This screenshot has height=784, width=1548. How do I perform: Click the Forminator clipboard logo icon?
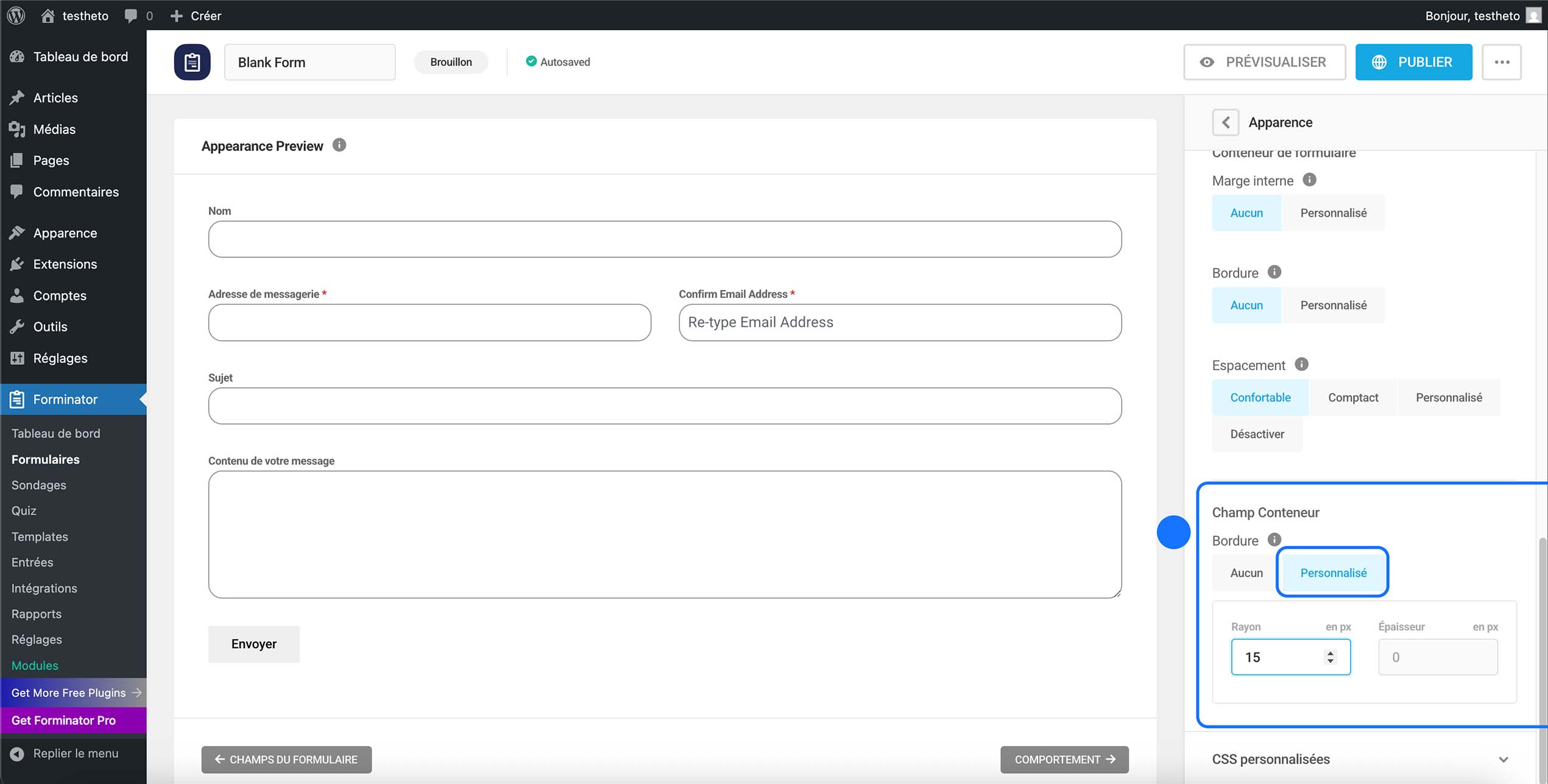tap(192, 62)
